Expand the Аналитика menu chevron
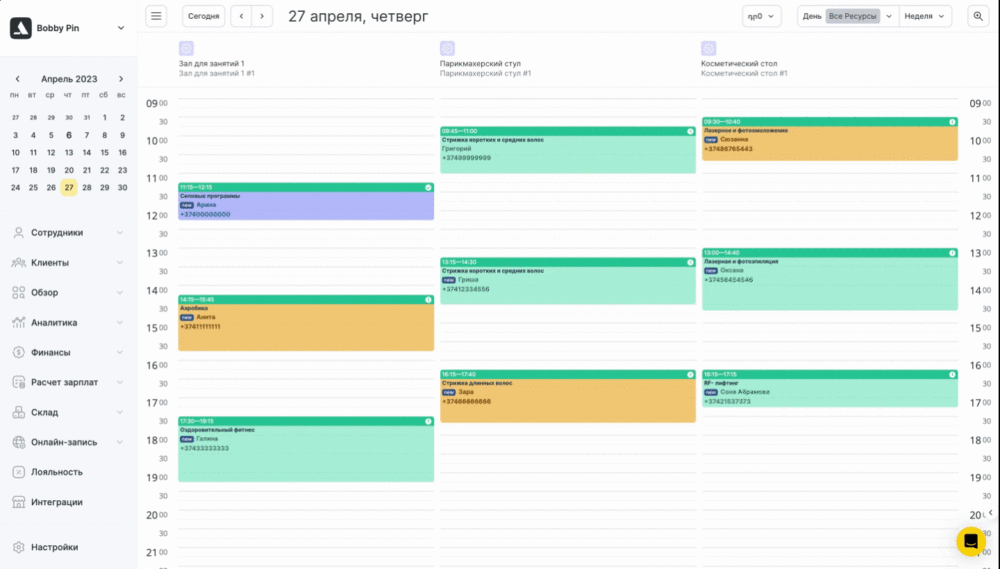1000x569 pixels. click(x=120, y=323)
